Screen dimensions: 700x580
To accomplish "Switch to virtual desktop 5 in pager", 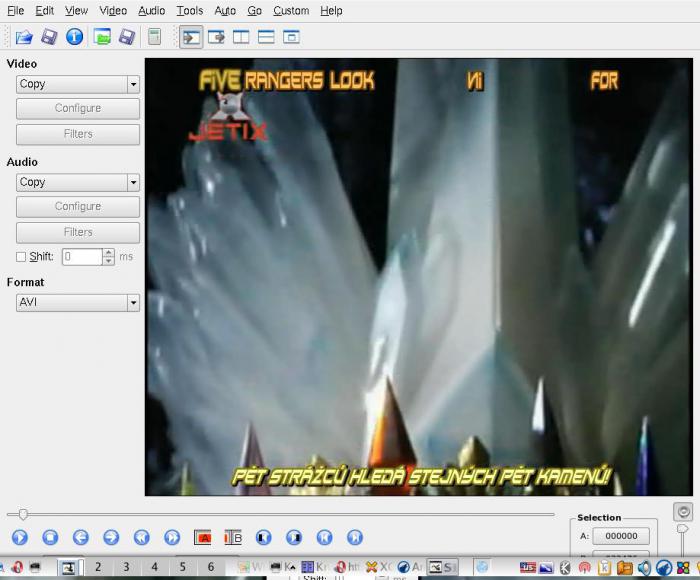I will pos(183,567).
